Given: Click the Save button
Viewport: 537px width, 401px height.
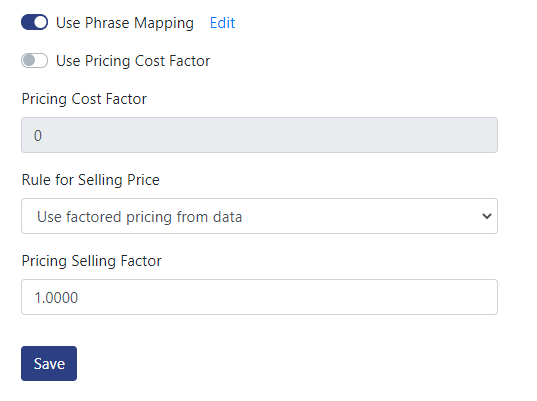Looking at the screenshot, I should [x=49, y=363].
